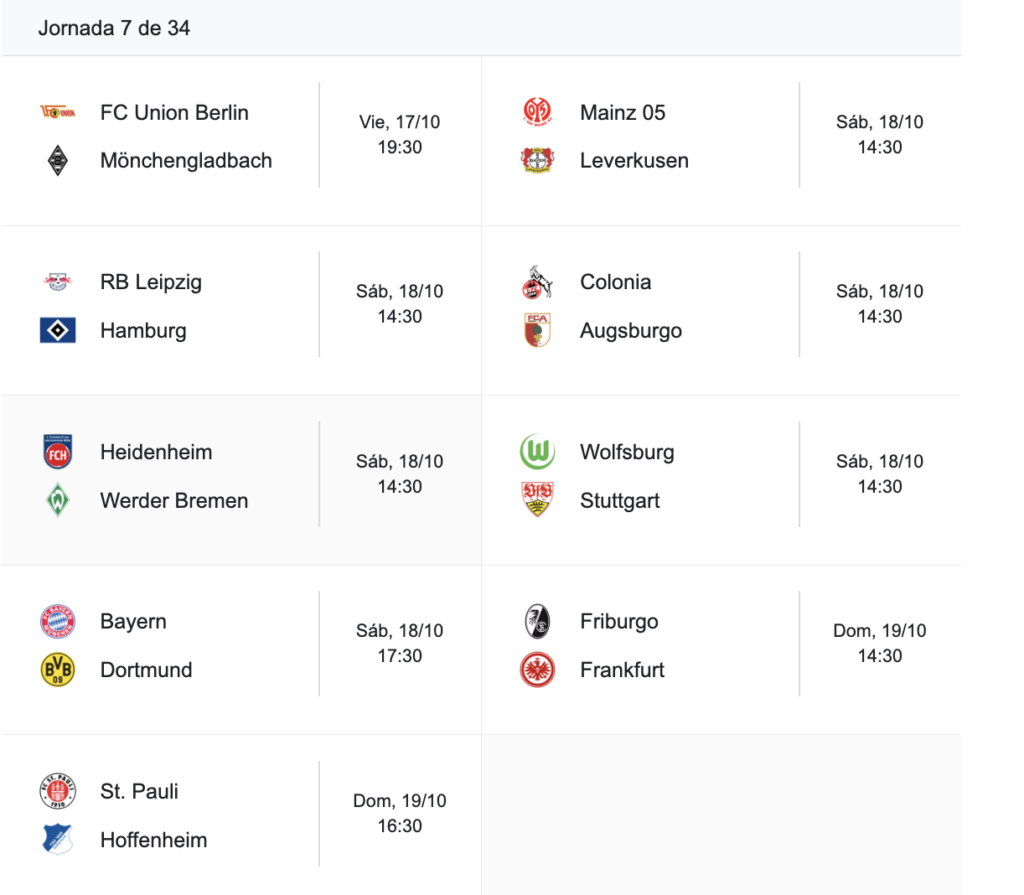
Task: Click the Bayern club crest
Action: 57,621
